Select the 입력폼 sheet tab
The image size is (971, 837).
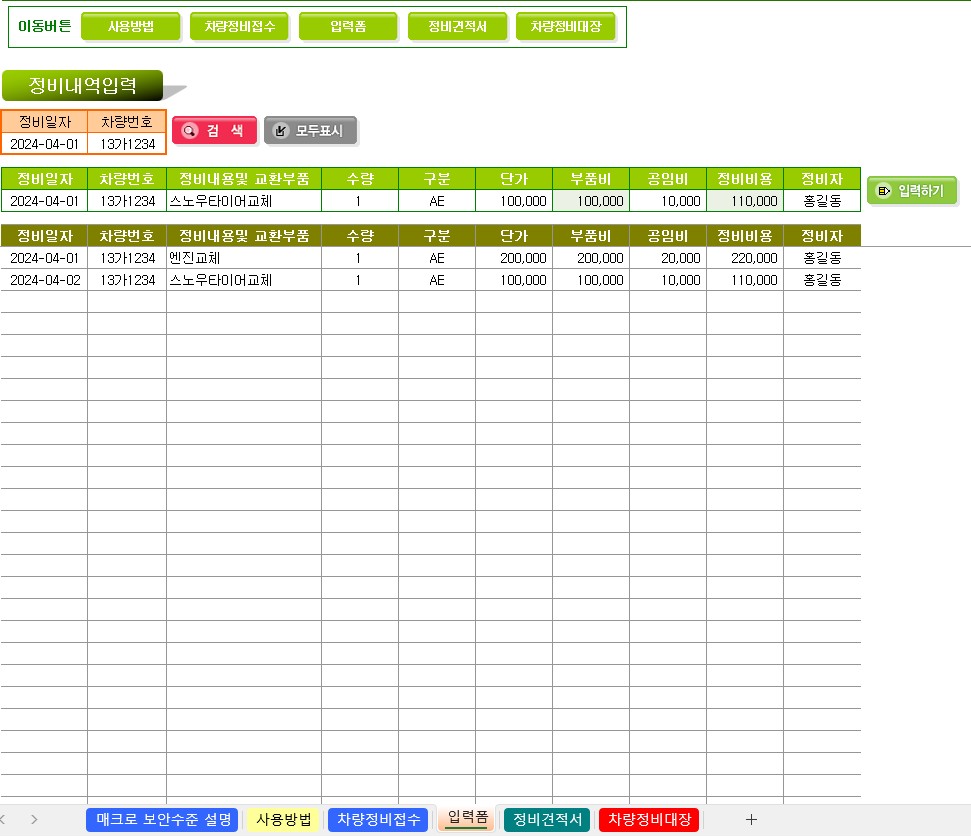point(468,818)
